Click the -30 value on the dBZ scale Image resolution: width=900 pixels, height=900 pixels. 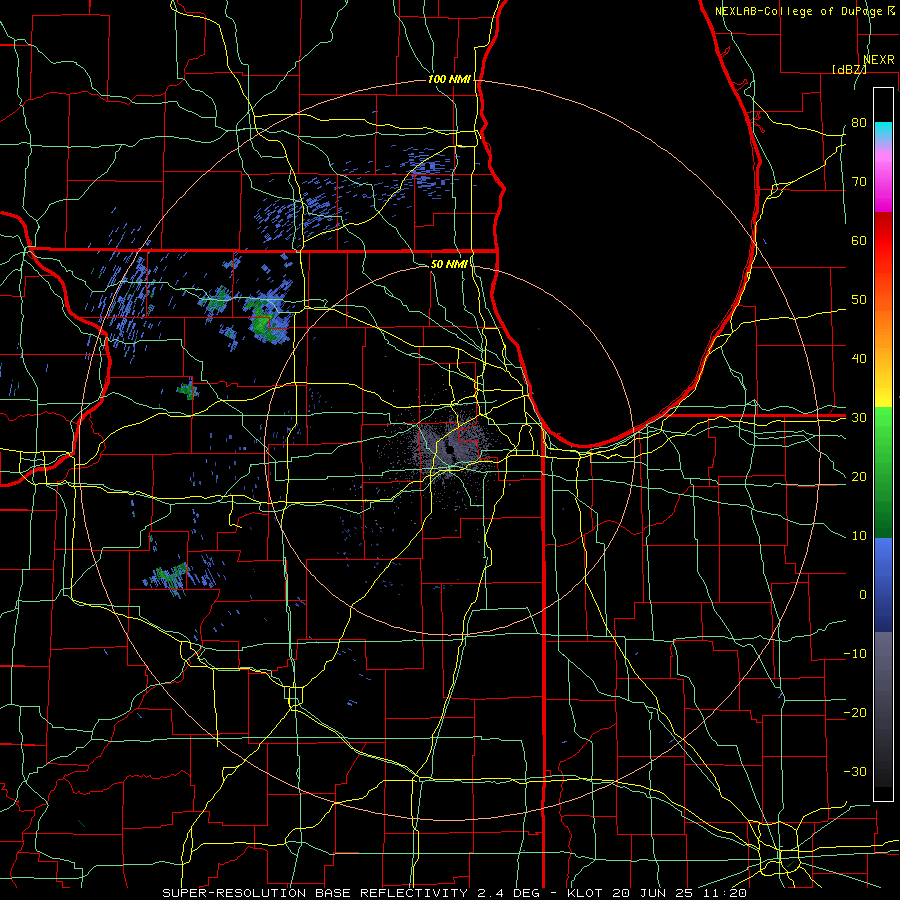pos(855,771)
